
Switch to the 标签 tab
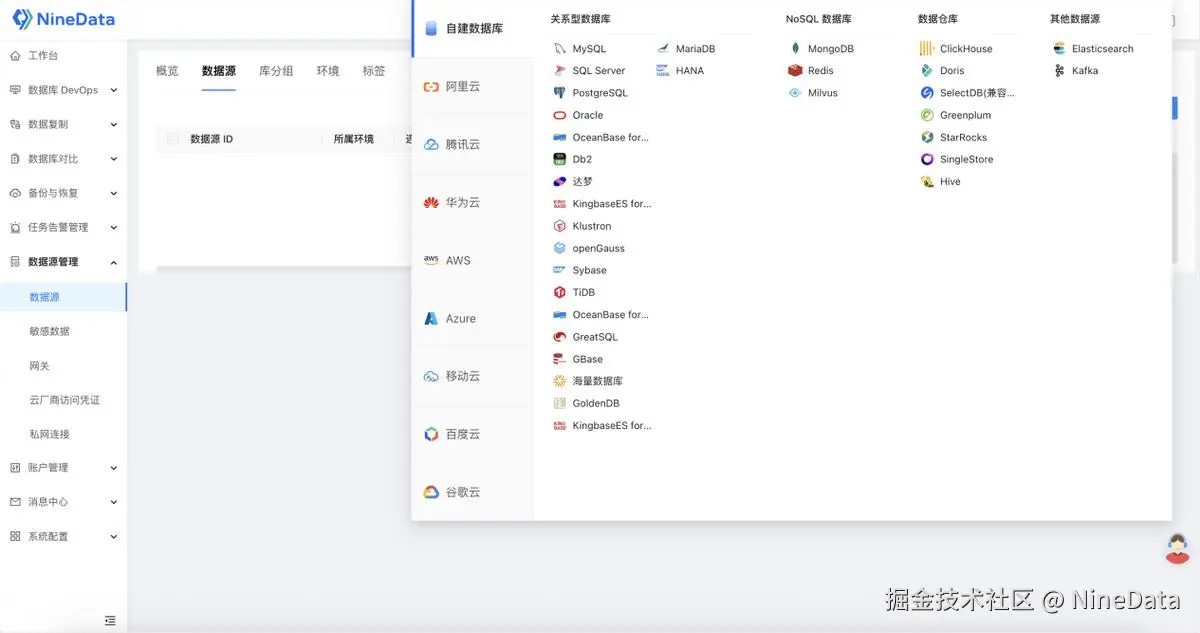click(x=374, y=71)
